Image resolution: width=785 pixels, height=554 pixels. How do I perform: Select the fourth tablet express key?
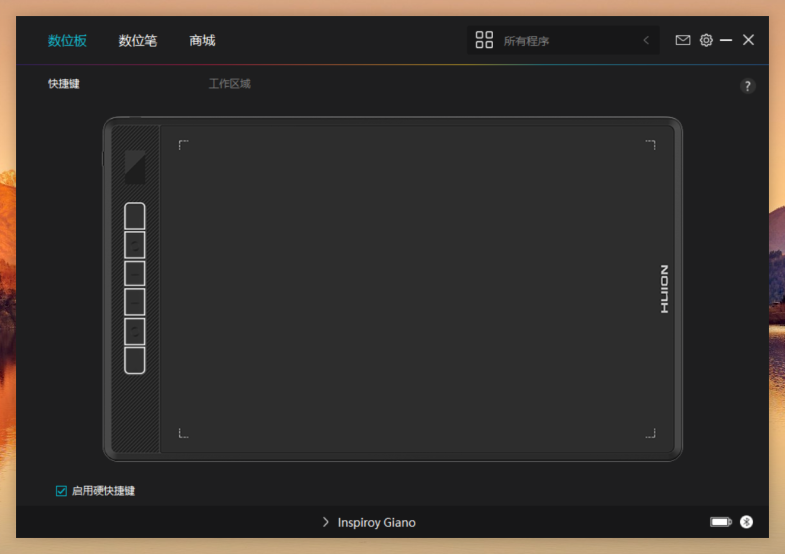135,302
